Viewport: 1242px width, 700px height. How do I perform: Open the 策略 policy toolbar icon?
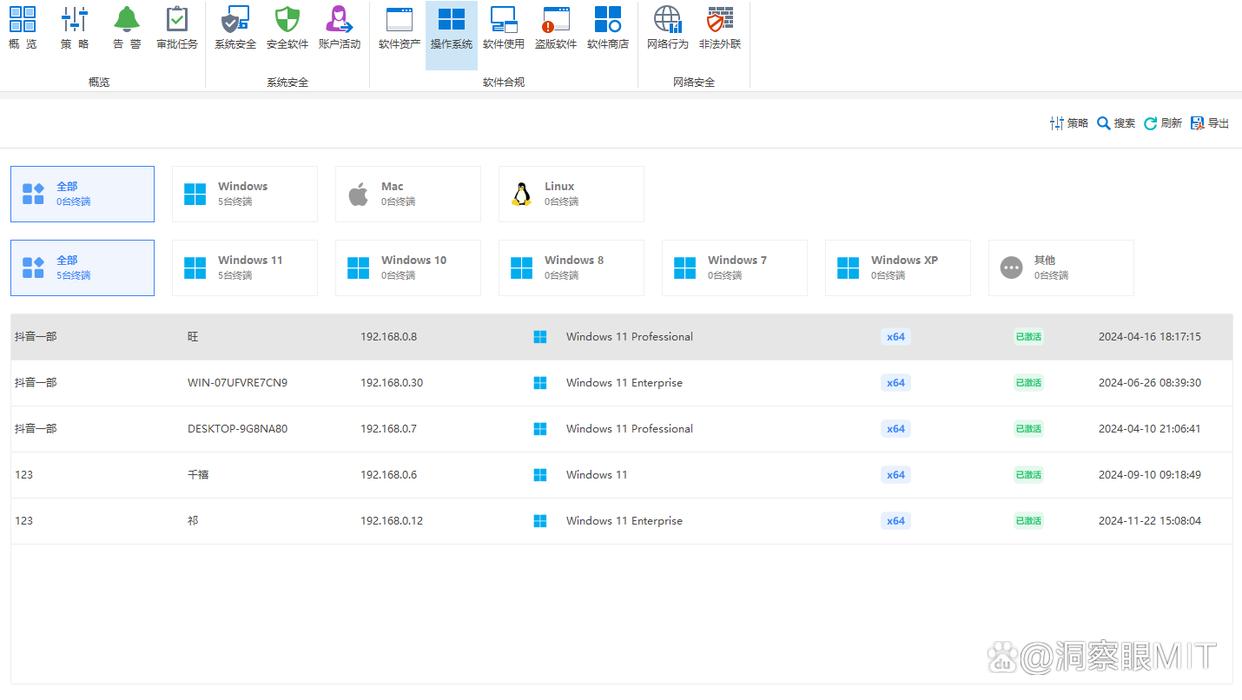[74, 28]
